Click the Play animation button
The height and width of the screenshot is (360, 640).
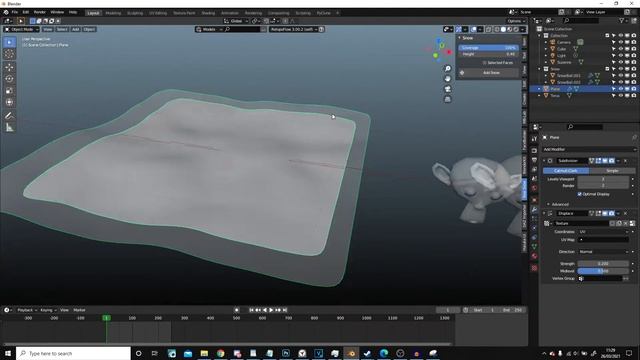pyautogui.click(x=271, y=310)
